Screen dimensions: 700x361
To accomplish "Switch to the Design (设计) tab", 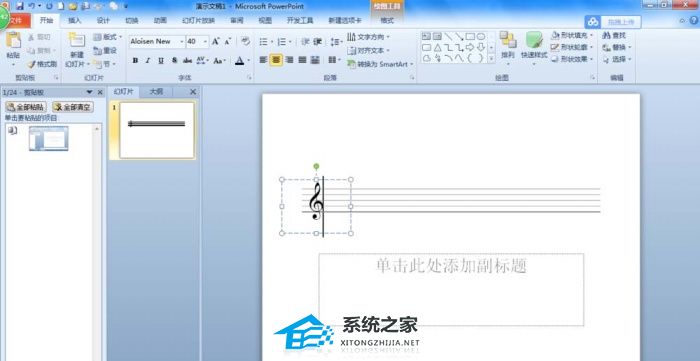I will tap(103, 21).
